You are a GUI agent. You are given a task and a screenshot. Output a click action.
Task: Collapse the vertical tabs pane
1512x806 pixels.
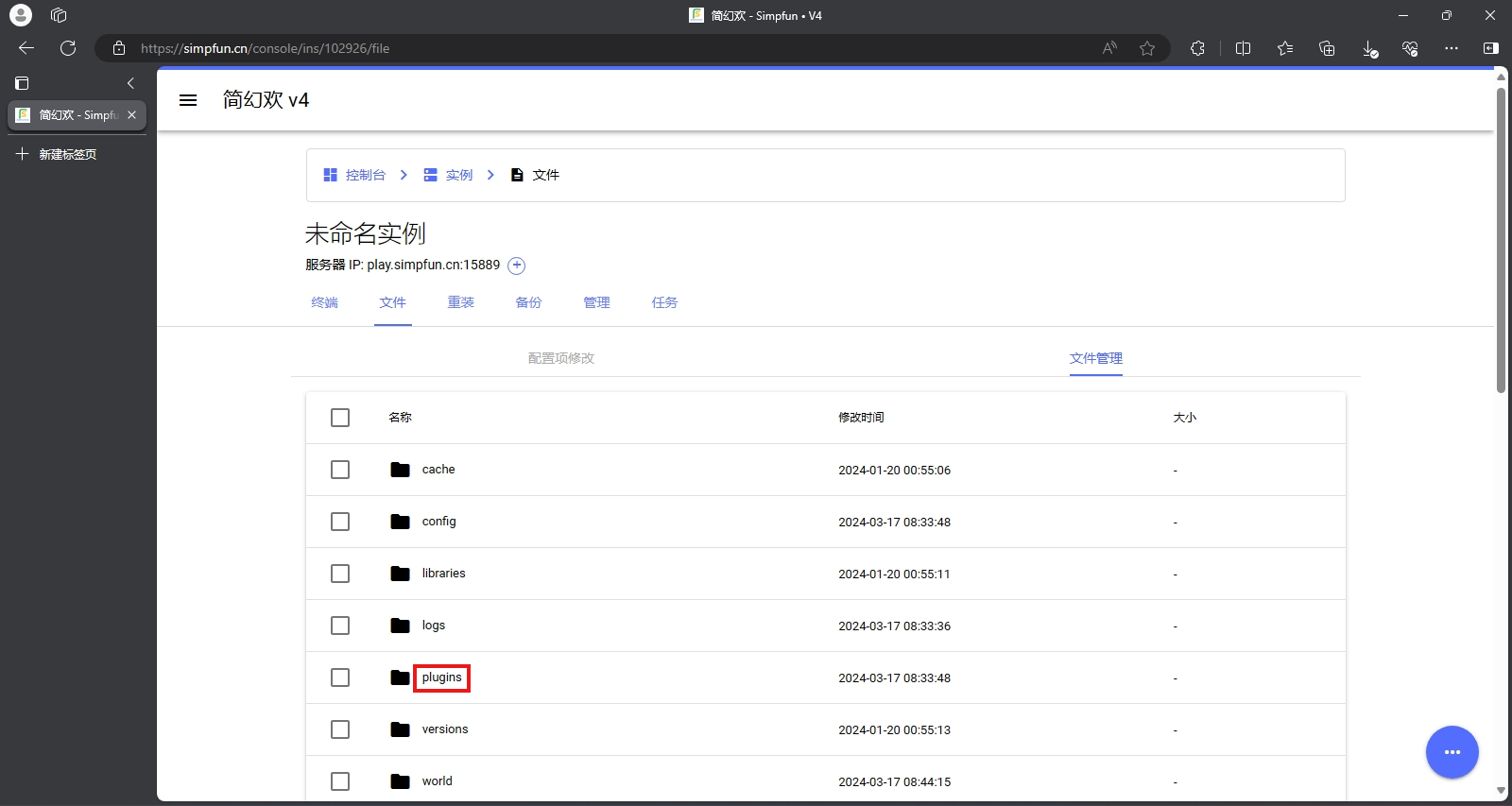click(x=130, y=83)
